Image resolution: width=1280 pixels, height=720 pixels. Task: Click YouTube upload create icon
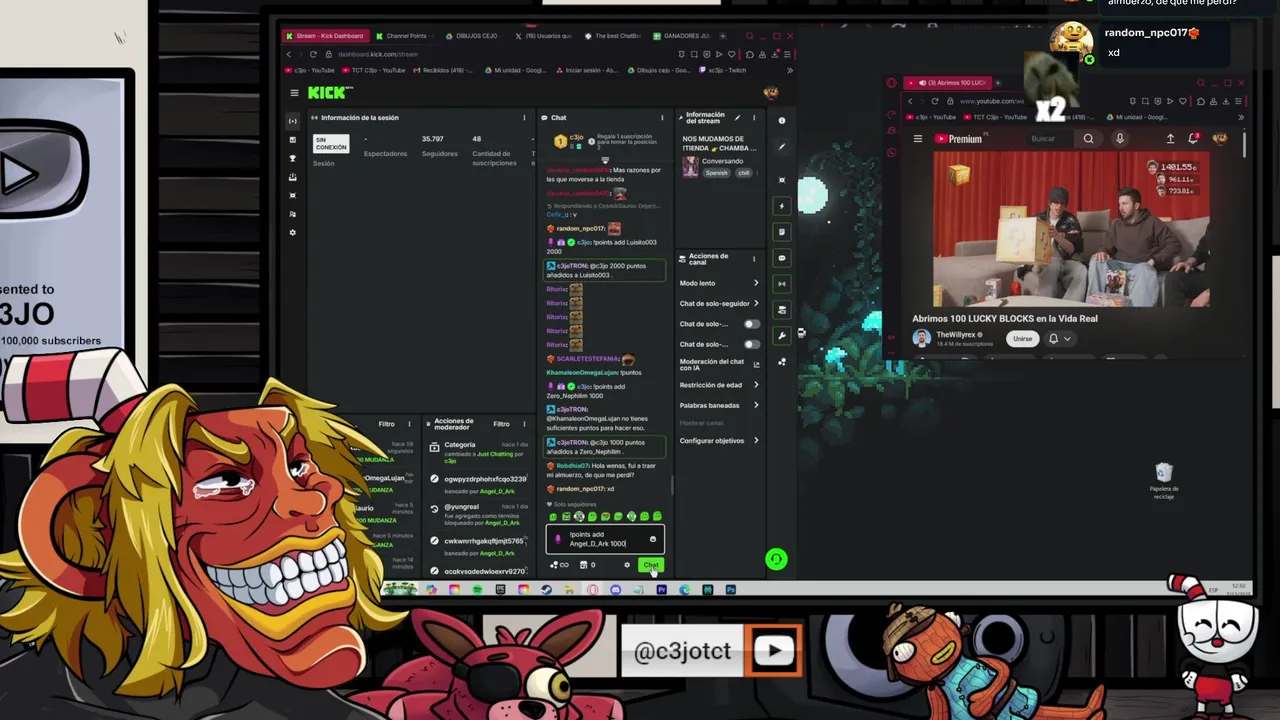click(x=1170, y=139)
